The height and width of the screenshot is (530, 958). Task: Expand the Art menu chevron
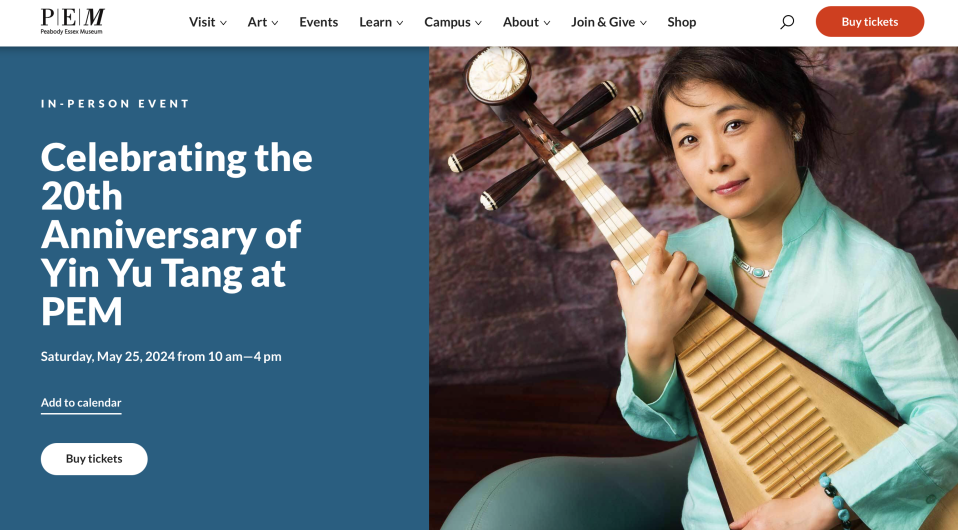(275, 23)
